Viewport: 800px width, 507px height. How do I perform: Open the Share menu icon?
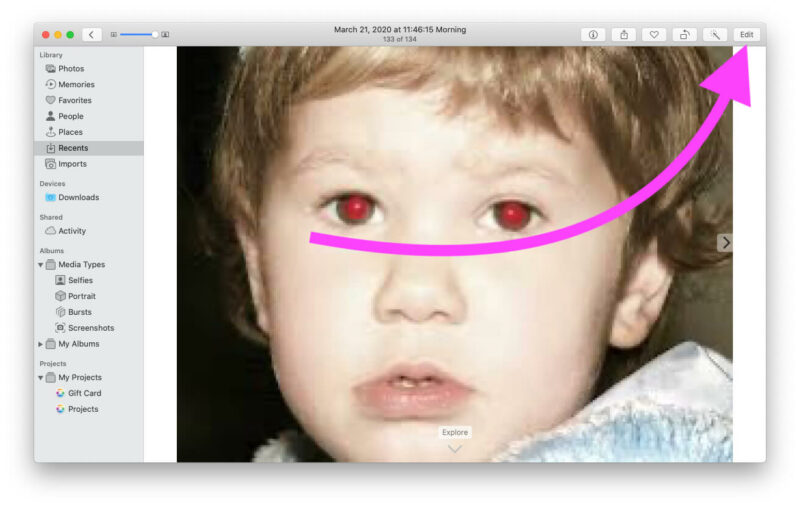pos(623,35)
